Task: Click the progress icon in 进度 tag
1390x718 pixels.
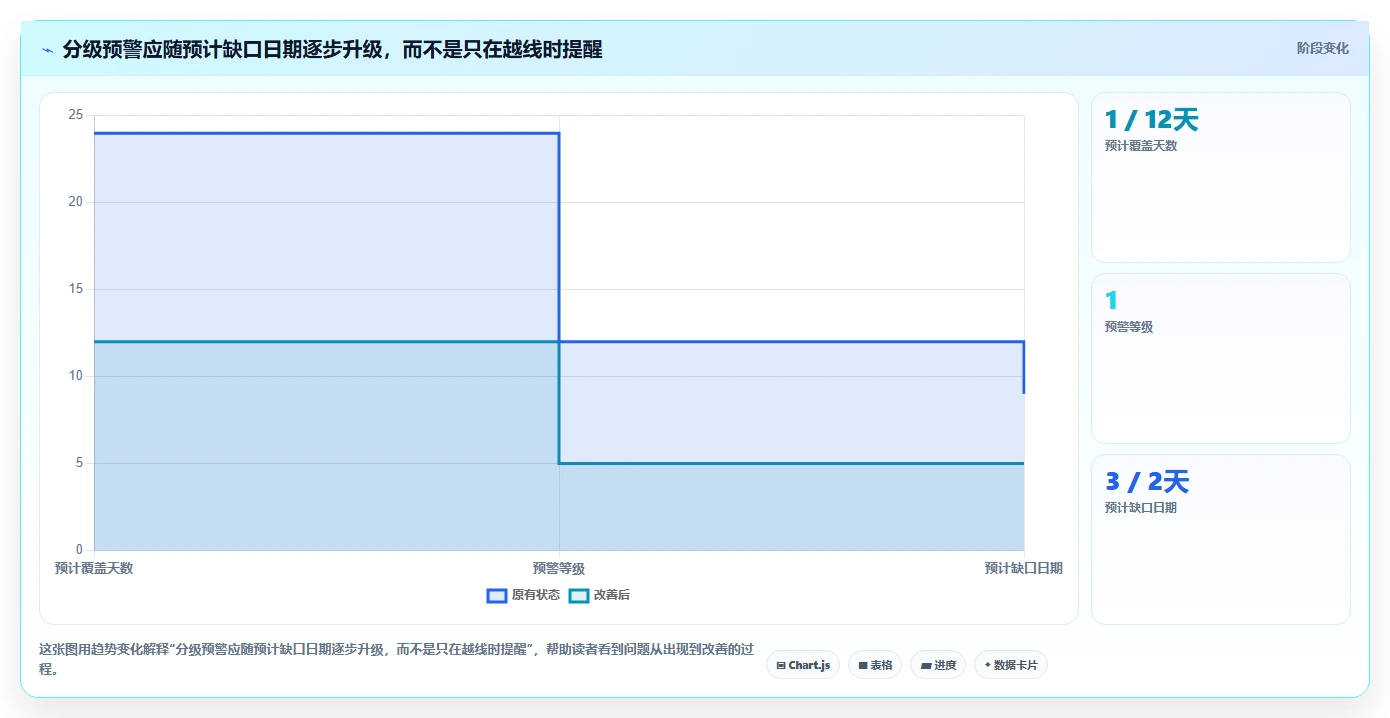Action: click(x=926, y=666)
